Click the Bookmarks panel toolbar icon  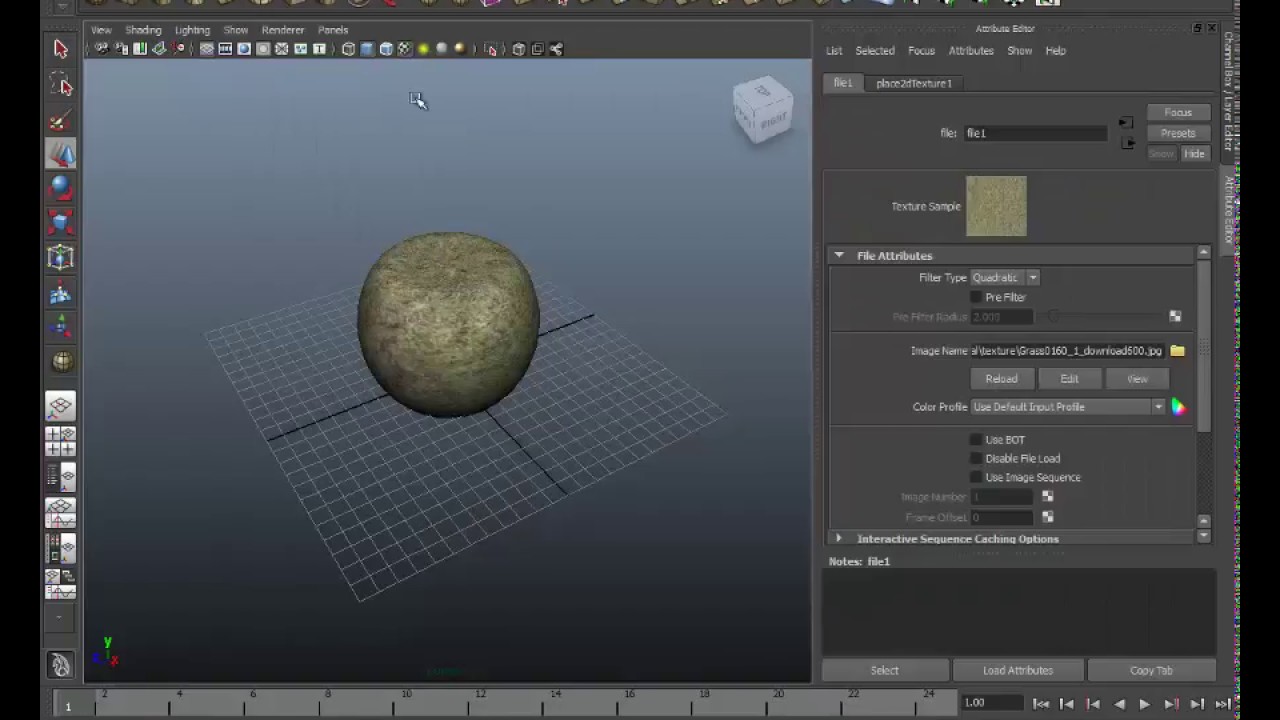pos(140,49)
